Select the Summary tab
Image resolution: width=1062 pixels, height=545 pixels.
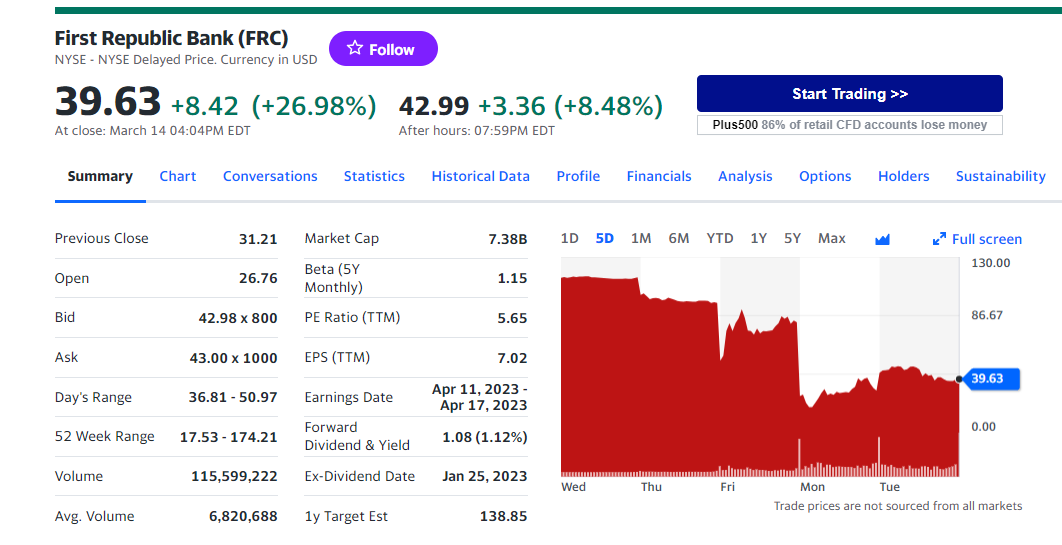[x=100, y=176]
